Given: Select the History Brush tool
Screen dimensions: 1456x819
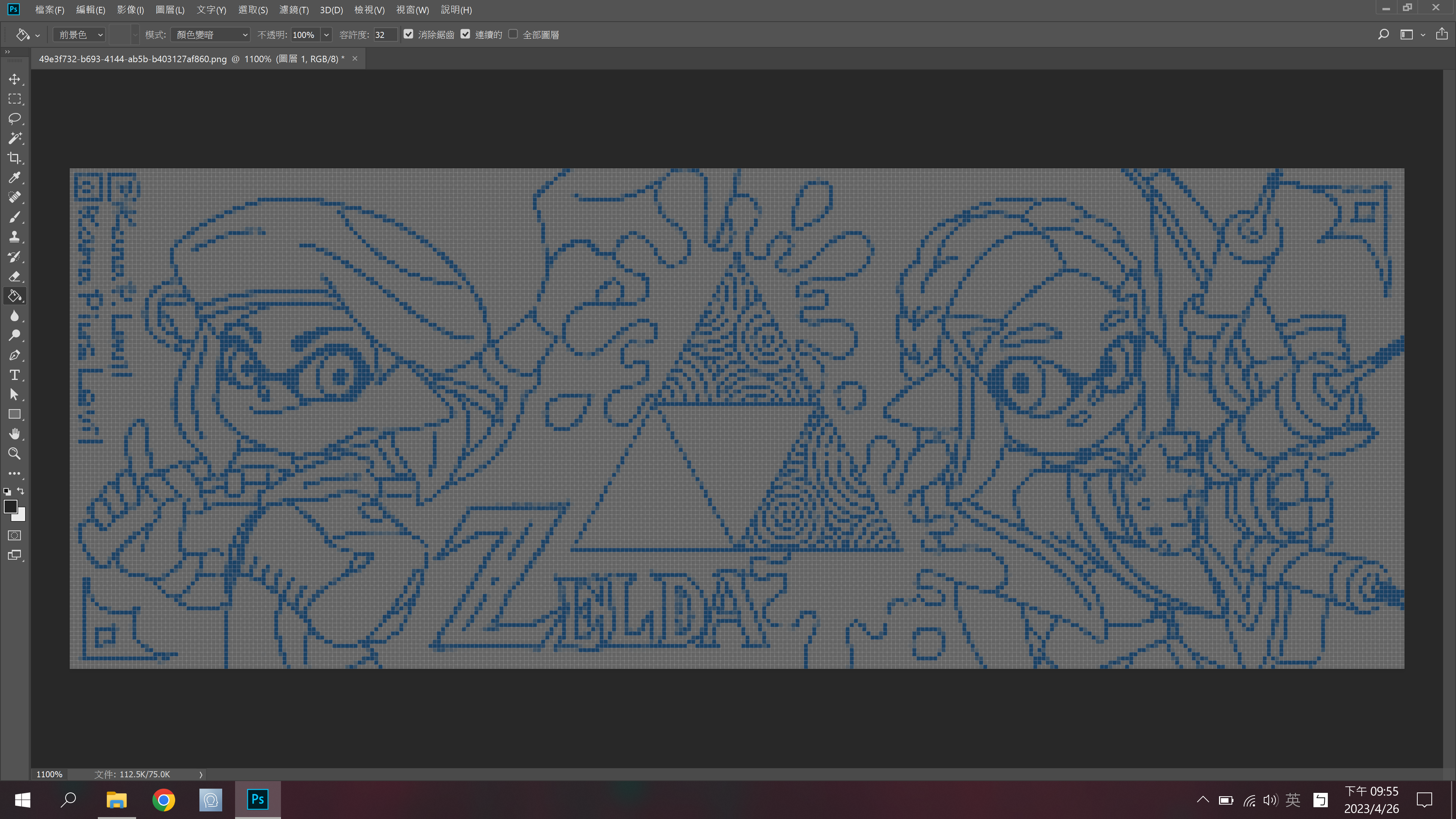Looking at the screenshot, I should point(15,257).
